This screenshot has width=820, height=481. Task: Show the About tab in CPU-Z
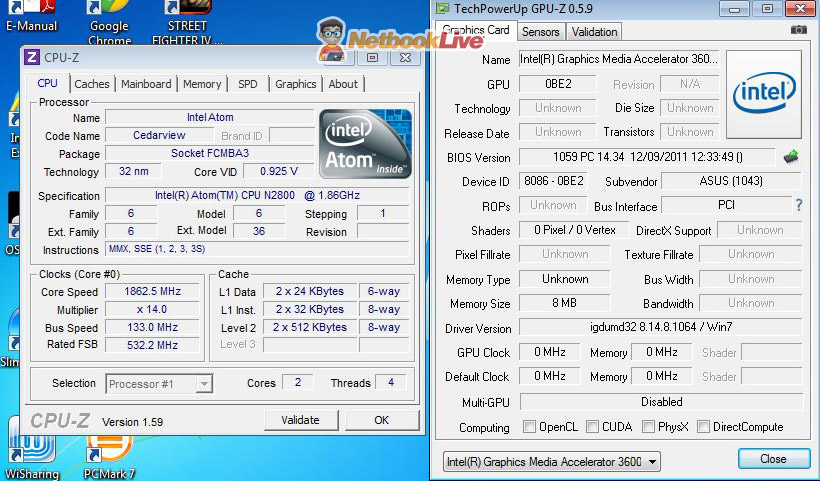tap(343, 84)
